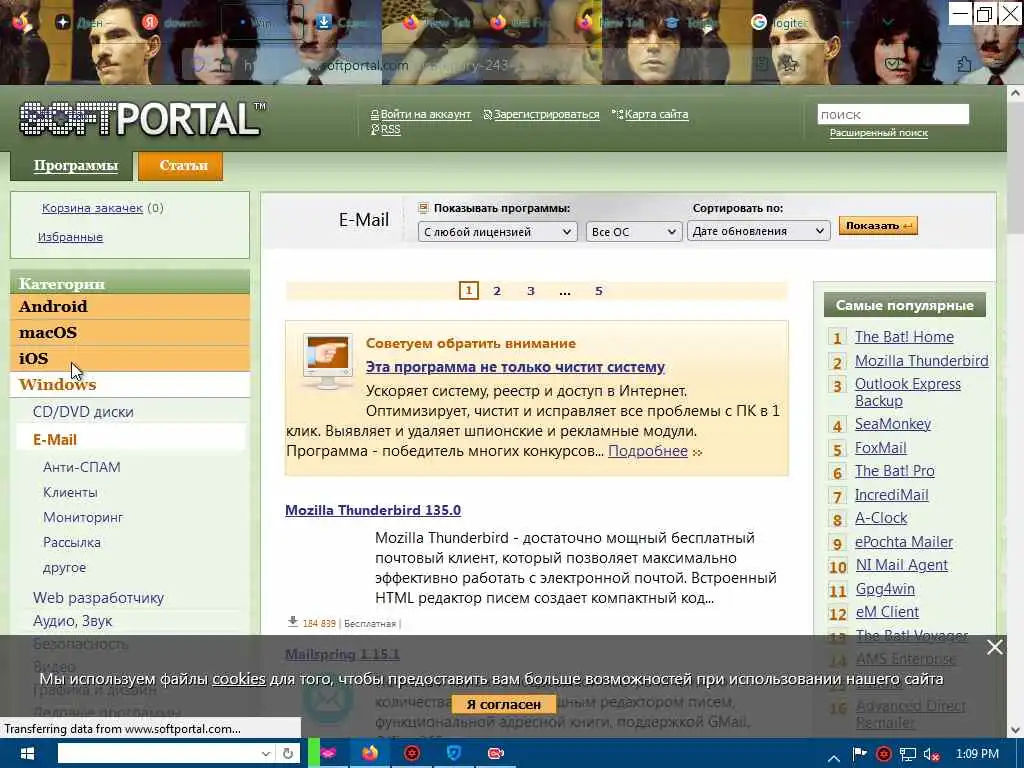Open the Мониторинг subcategory

coord(83,517)
